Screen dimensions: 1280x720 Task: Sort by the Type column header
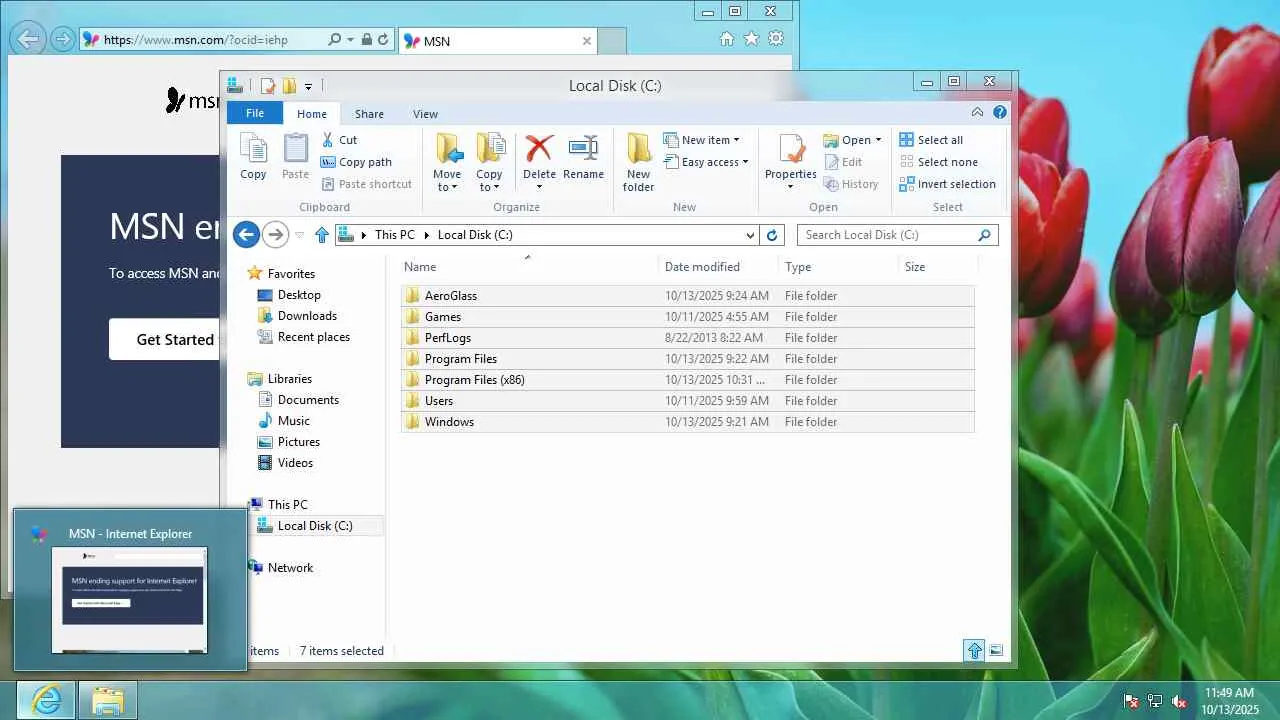839,267
